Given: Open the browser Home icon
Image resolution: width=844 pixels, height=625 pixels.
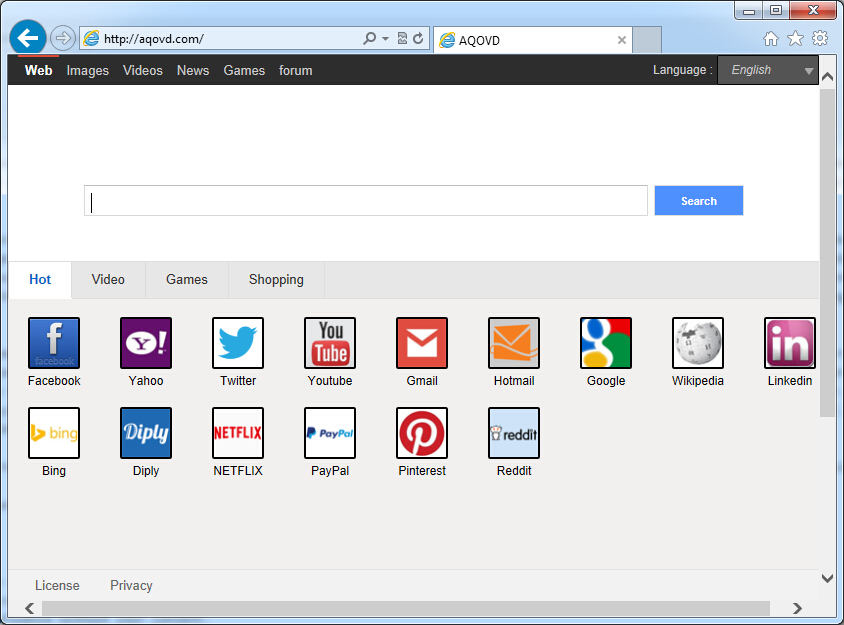Looking at the screenshot, I should click(771, 39).
